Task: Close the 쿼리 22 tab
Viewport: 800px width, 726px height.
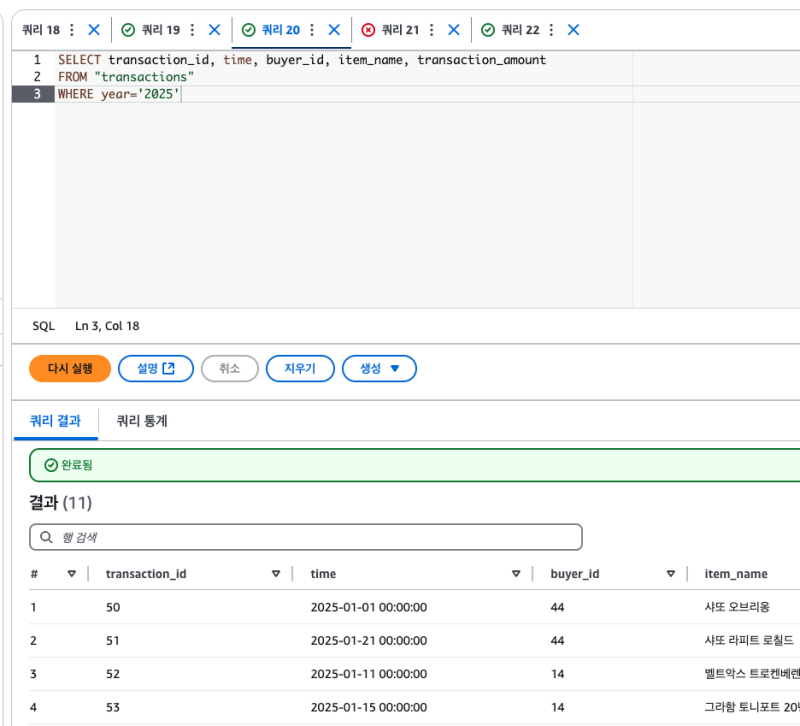Action: [574, 30]
